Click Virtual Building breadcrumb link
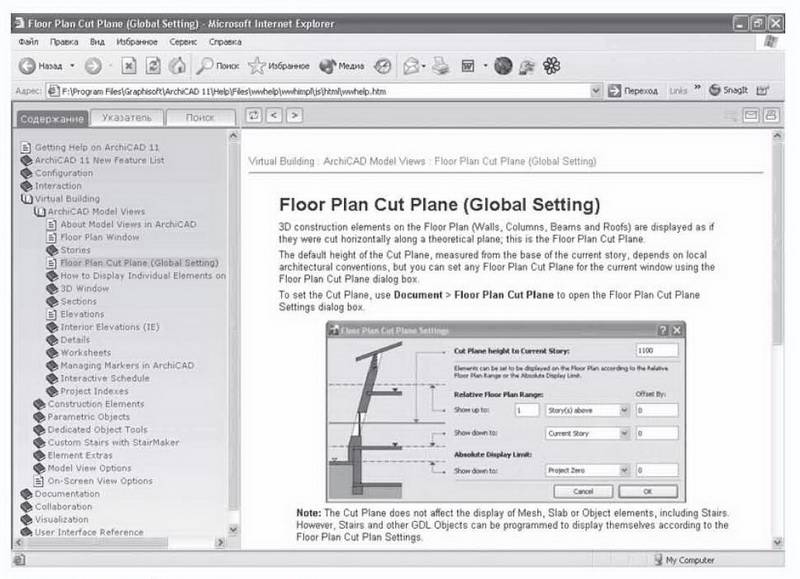This screenshot has height=579, width=800. pyautogui.click(x=281, y=161)
